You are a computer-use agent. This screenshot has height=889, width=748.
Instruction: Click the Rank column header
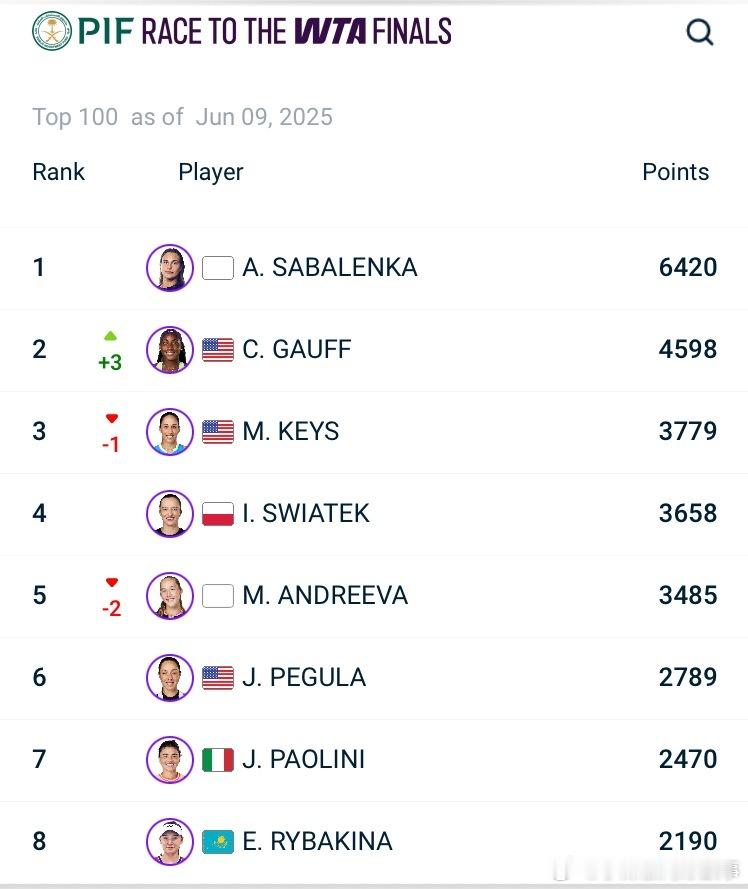(x=58, y=172)
